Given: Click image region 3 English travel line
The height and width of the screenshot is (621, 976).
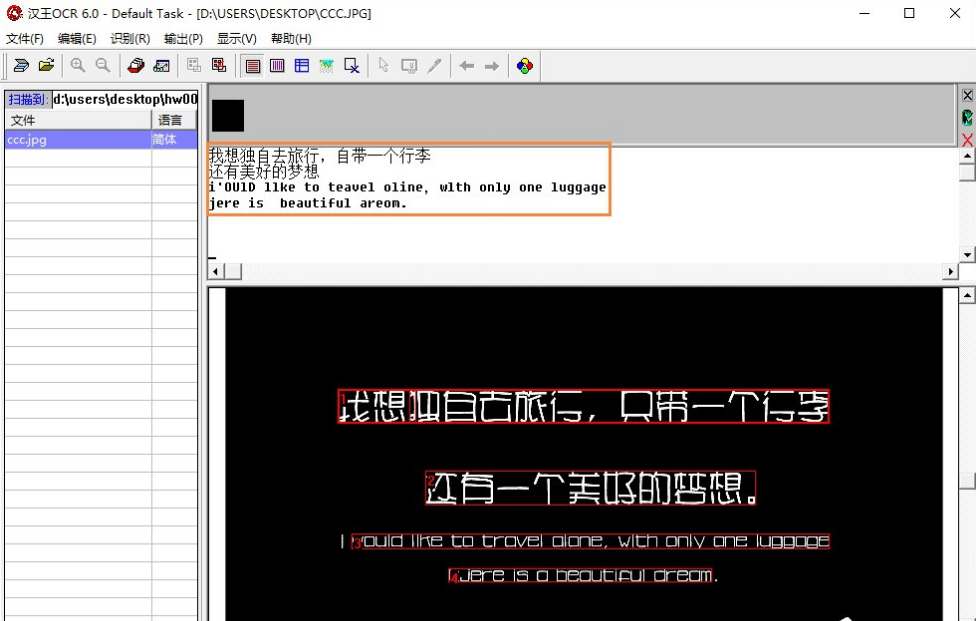Looking at the screenshot, I should point(590,541).
